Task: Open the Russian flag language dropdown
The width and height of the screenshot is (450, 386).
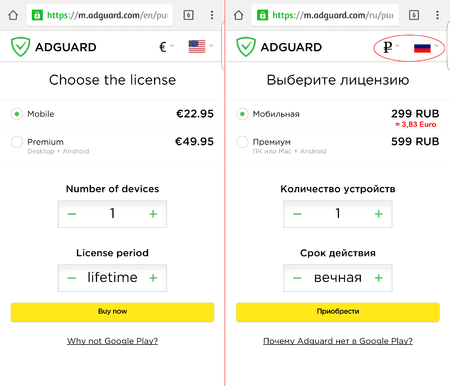Action: pos(426,48)
